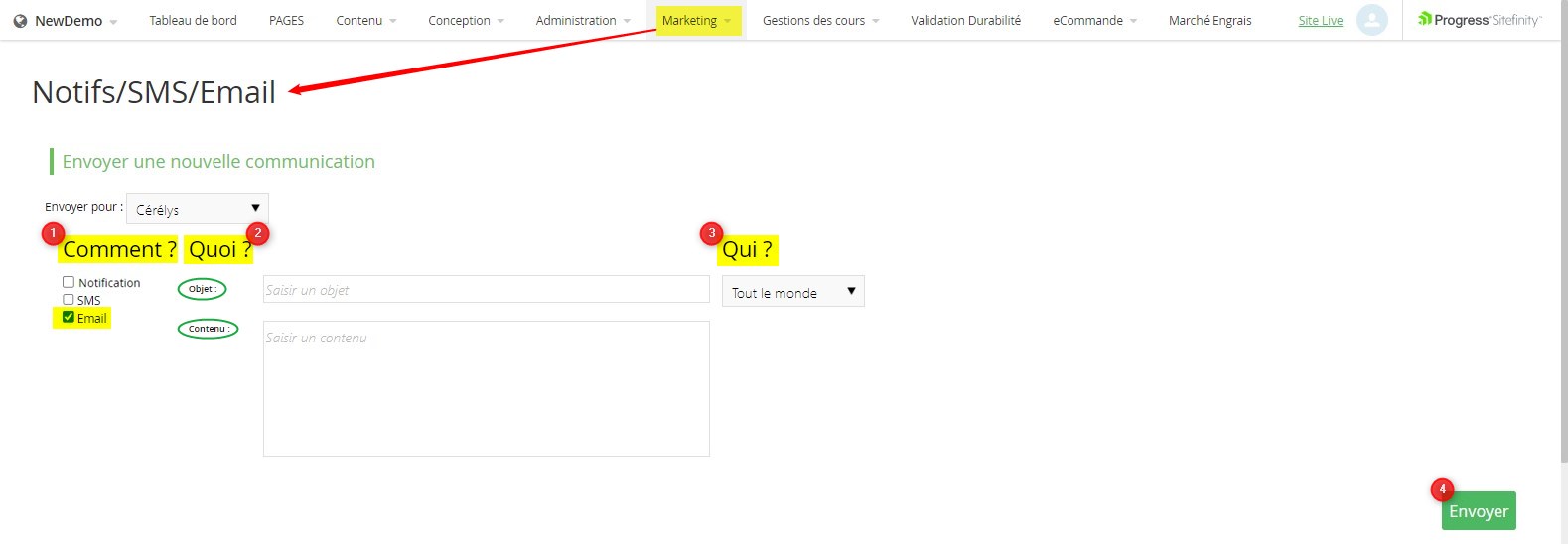Expand the Marketing menu
The height and width of the screenshot is (544, 1568).
pyautogui.click(x=697, y=21)
